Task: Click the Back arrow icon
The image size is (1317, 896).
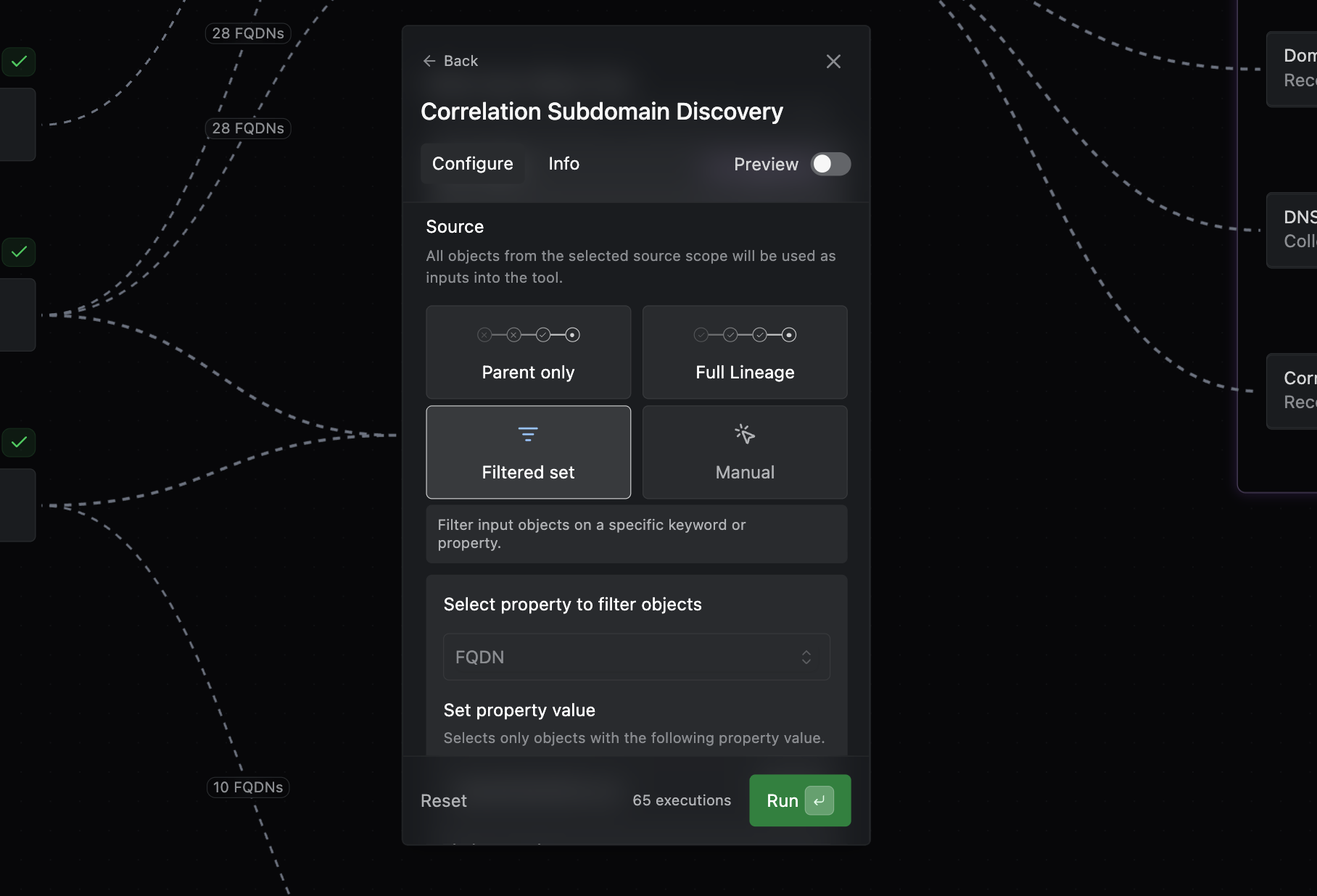Action: pyautogui.click(x=429, y=61)
